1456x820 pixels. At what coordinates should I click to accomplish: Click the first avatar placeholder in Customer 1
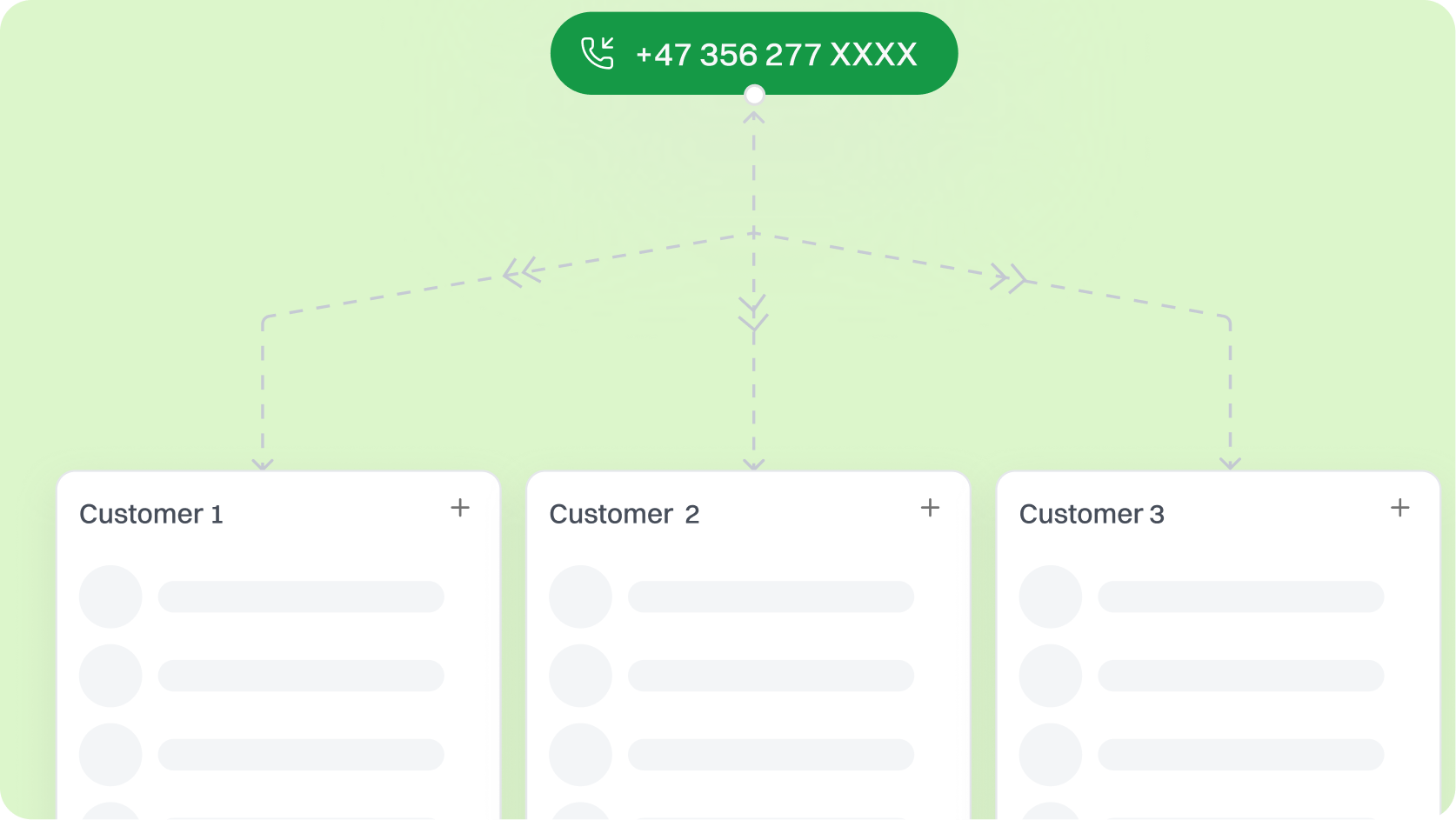pos(110,597)
